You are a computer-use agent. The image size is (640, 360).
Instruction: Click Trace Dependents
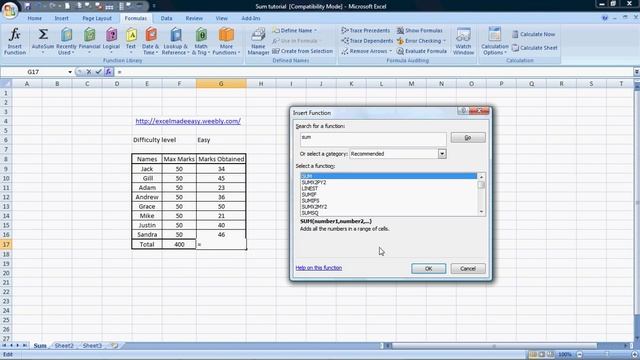pos(367,41)
